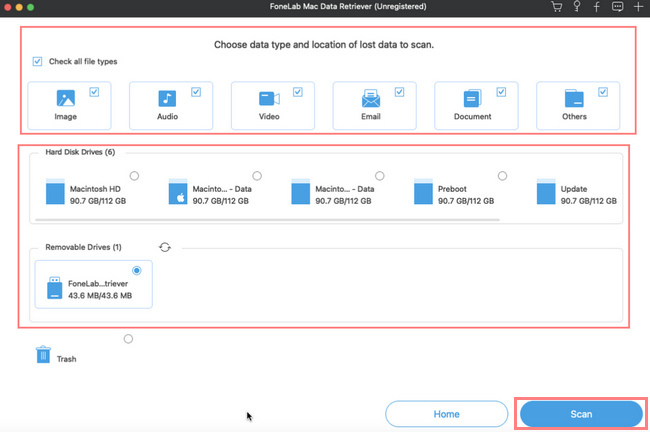650x432 pixels.
Task: Select the Trash radio button
Action: (x=129, y=339)
